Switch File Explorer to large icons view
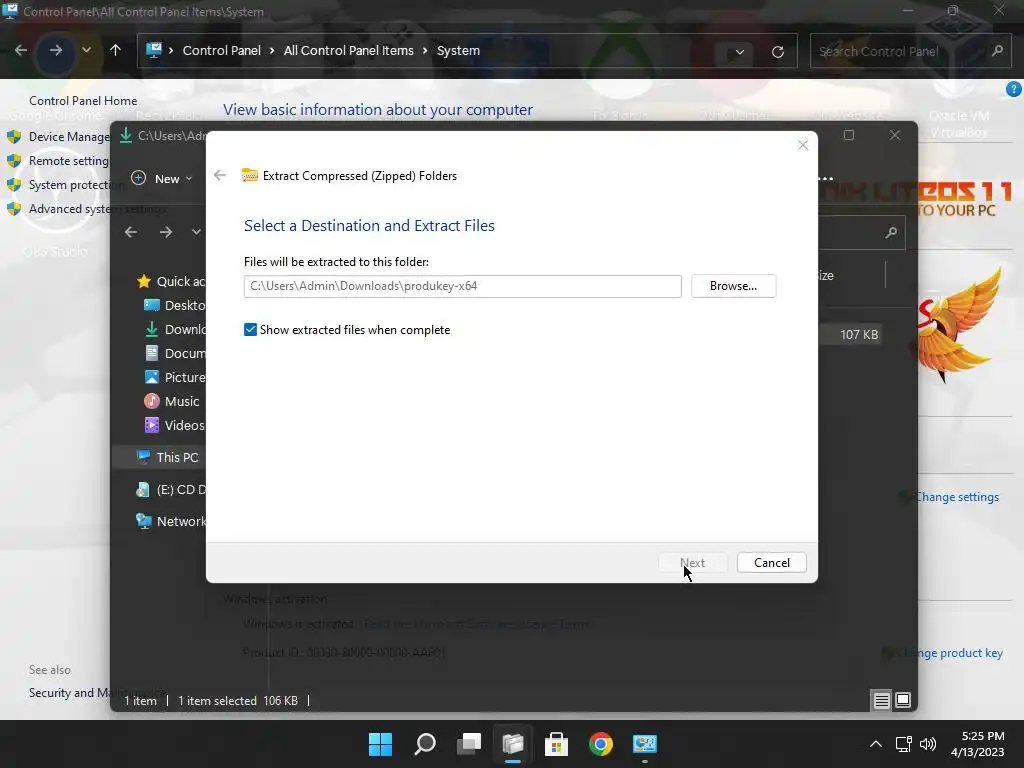This screenshot has width=1024, height=768. click(x=903, y=701)
